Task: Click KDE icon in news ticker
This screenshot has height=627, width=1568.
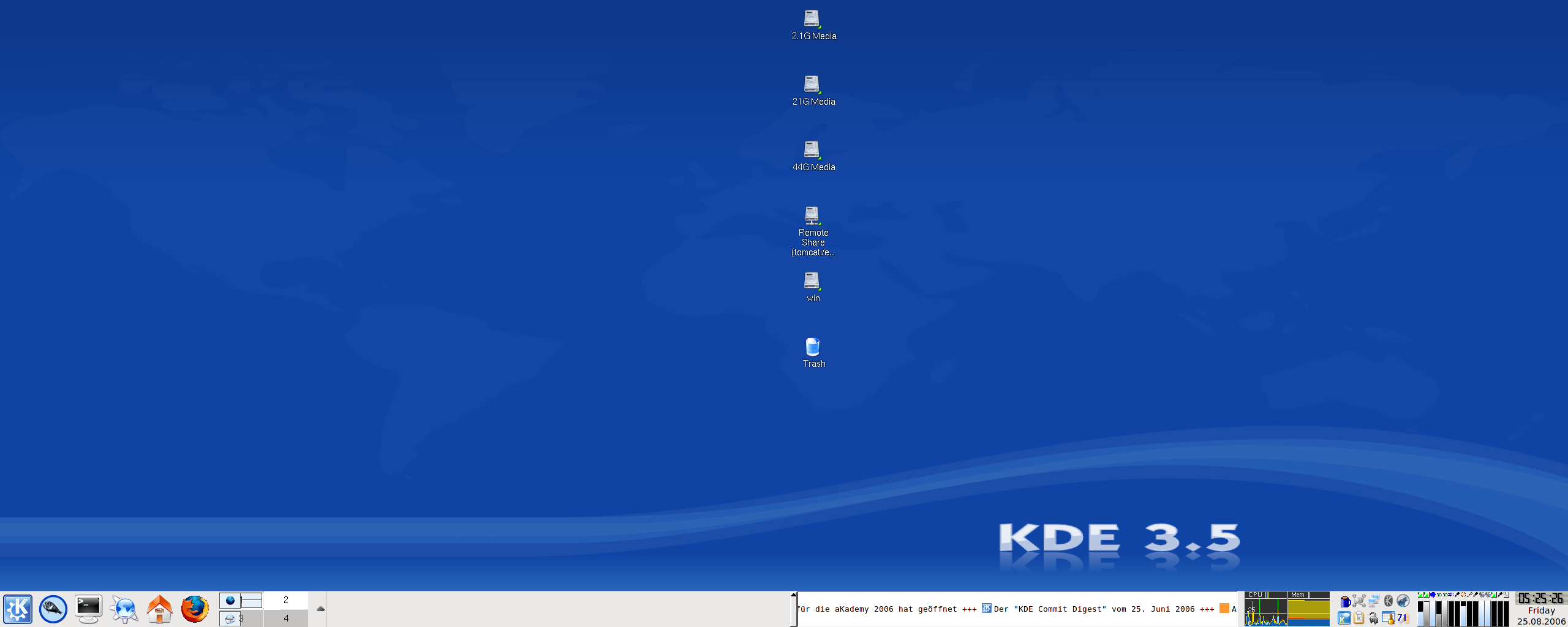Action: (986, 608)
